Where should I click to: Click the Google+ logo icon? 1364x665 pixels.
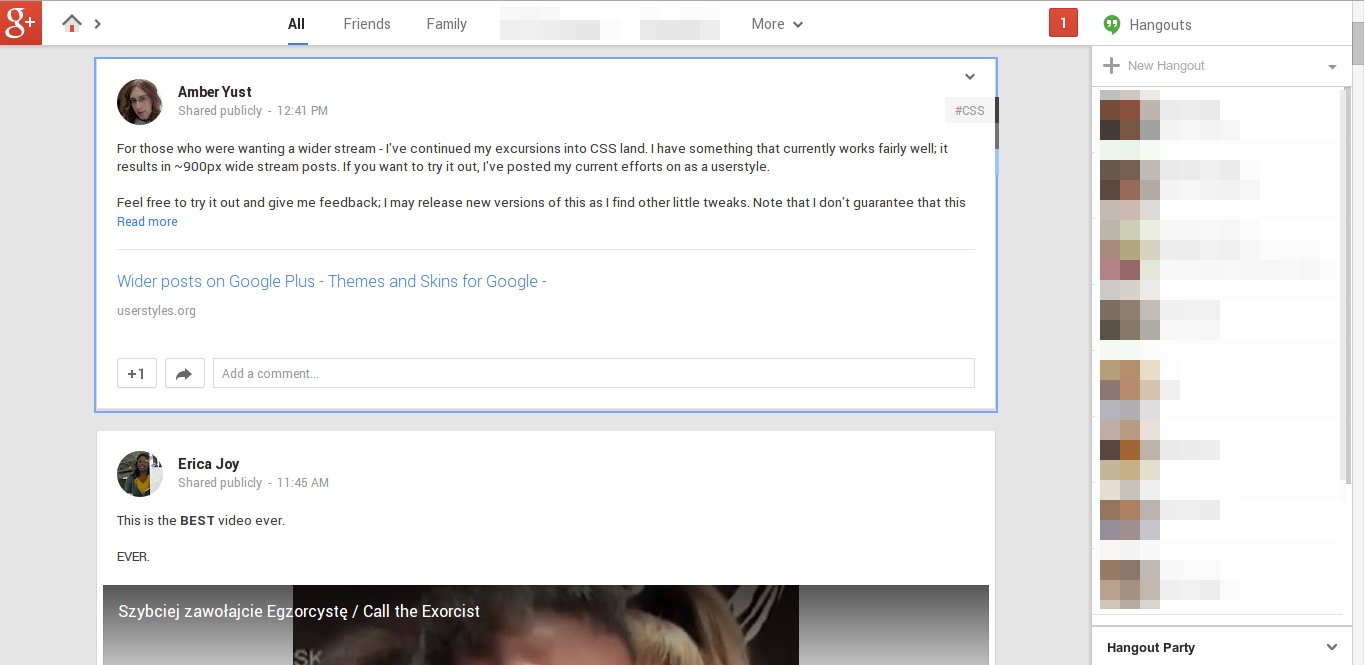click(x=20, y=21)
